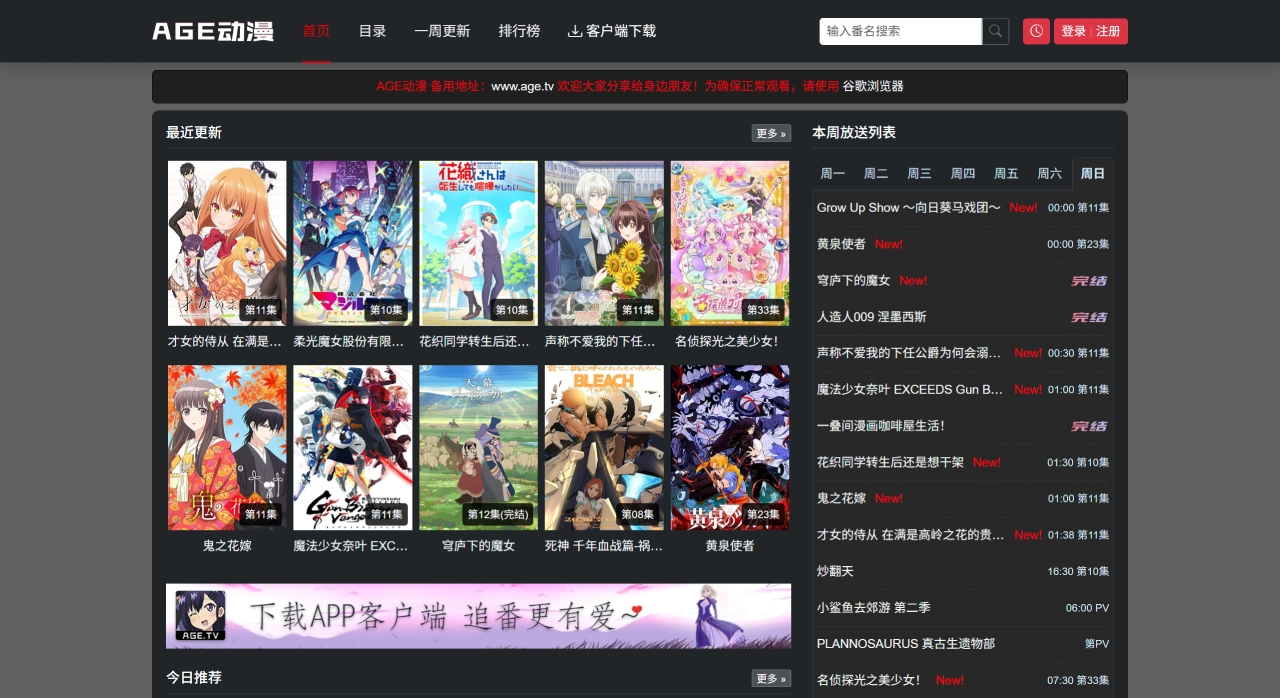Open the 排行榜 navigation item
This screenshot has height=698, width=1280.
coord(519,31)
